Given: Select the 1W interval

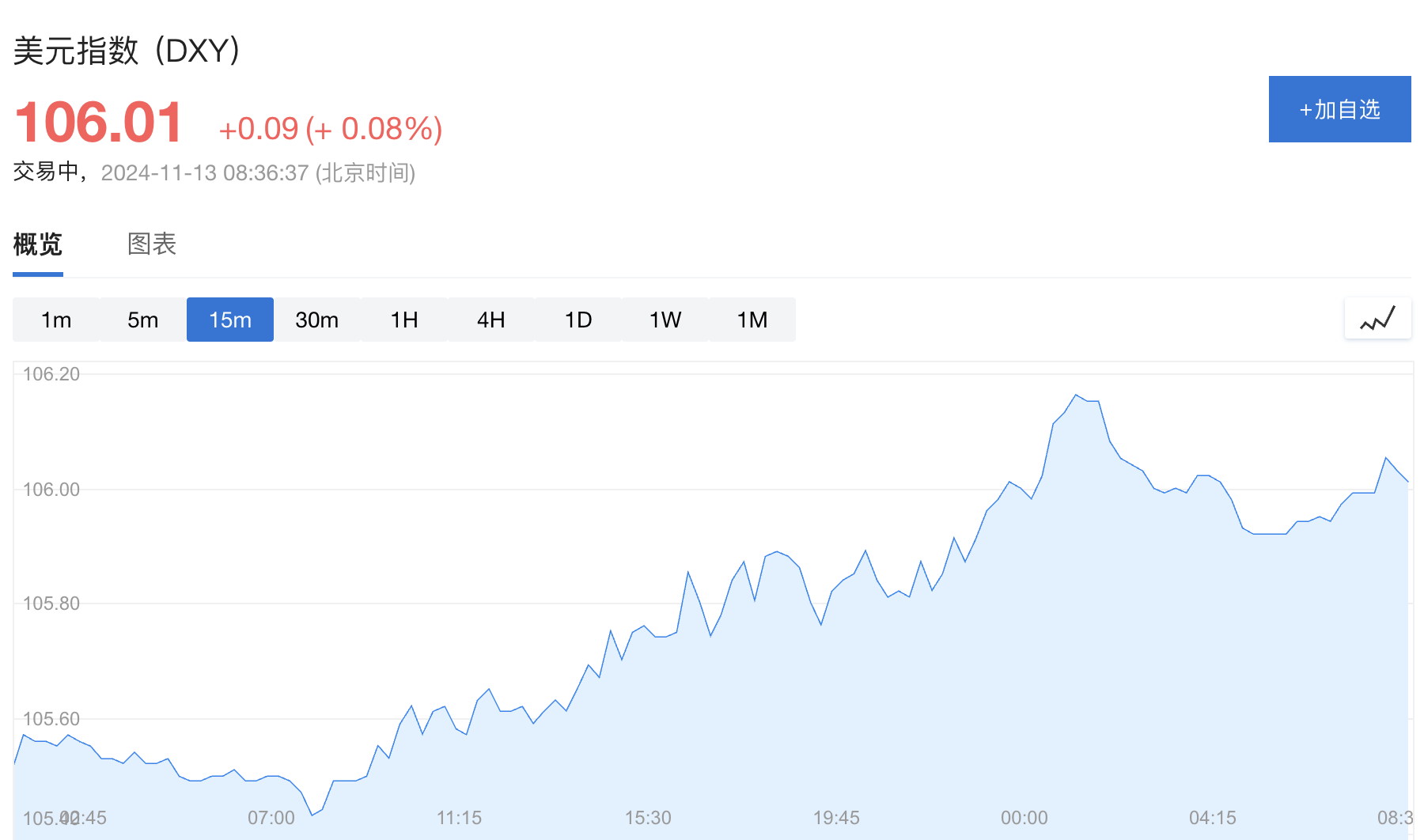Looking at the screenshot, I should (665, 320).
